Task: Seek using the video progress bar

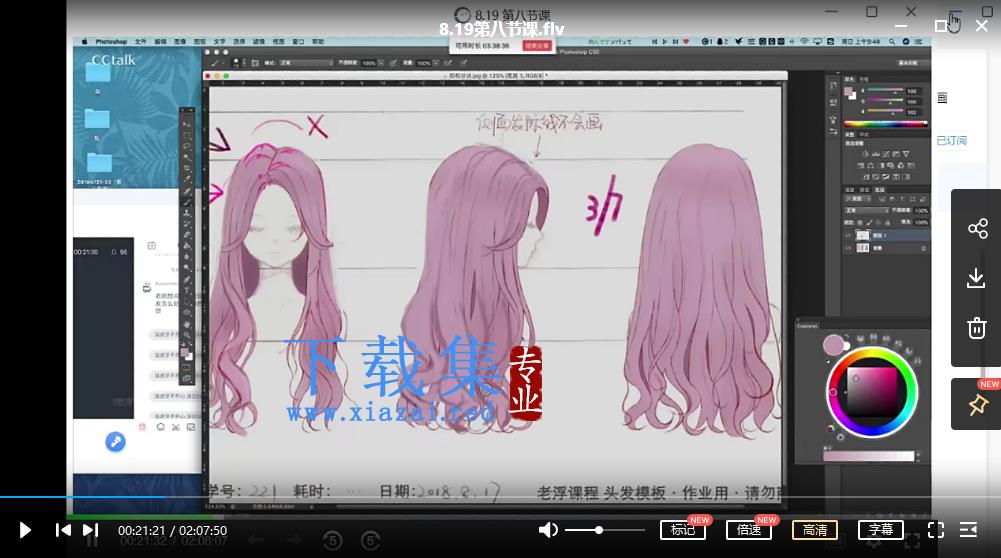Action: [x=500, y=497]
